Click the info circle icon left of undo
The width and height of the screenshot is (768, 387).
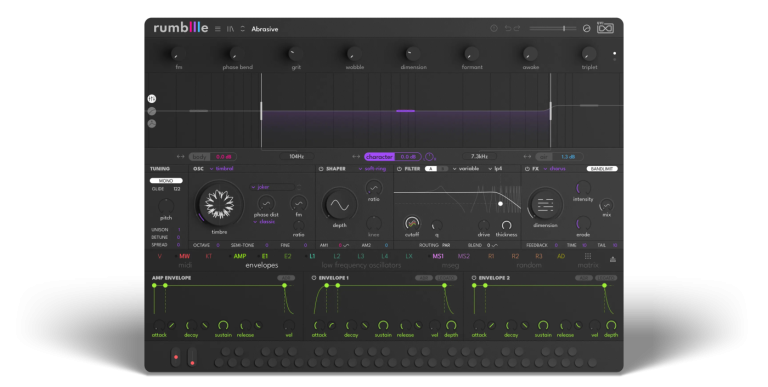[494, 28]
